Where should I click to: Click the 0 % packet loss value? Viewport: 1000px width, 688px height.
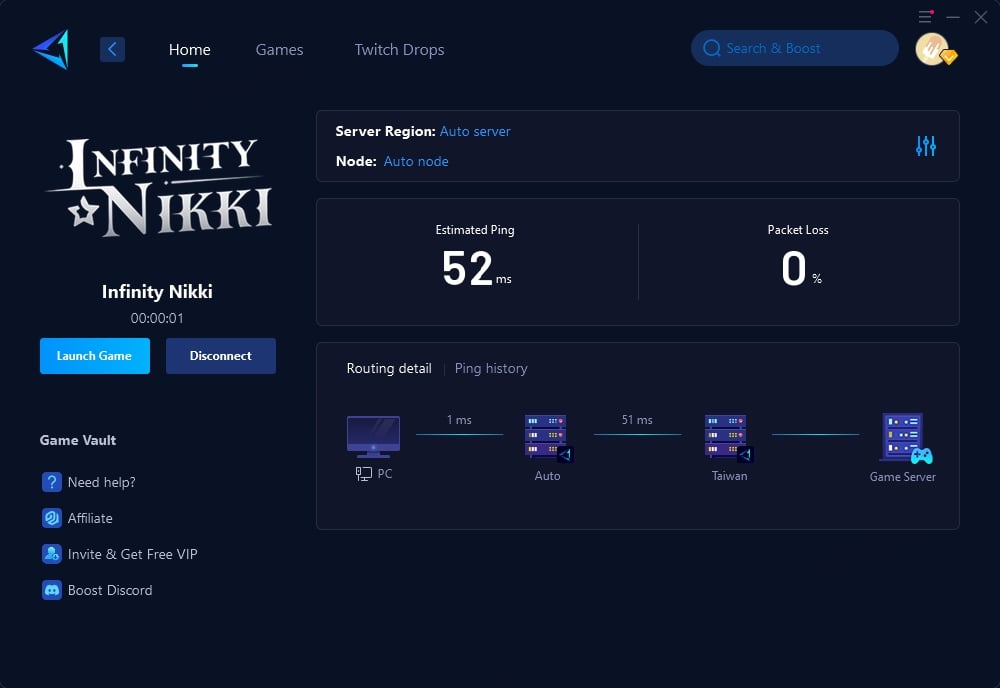coord(801,268)
